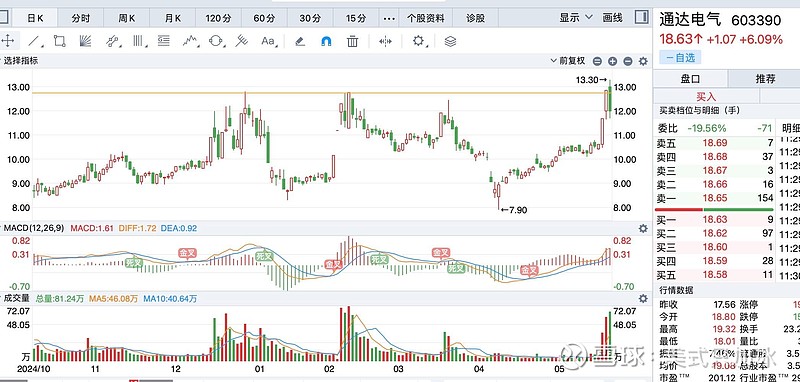Select the fan lines drawing tool
The image size is (800, 382).
pos(86,41)
